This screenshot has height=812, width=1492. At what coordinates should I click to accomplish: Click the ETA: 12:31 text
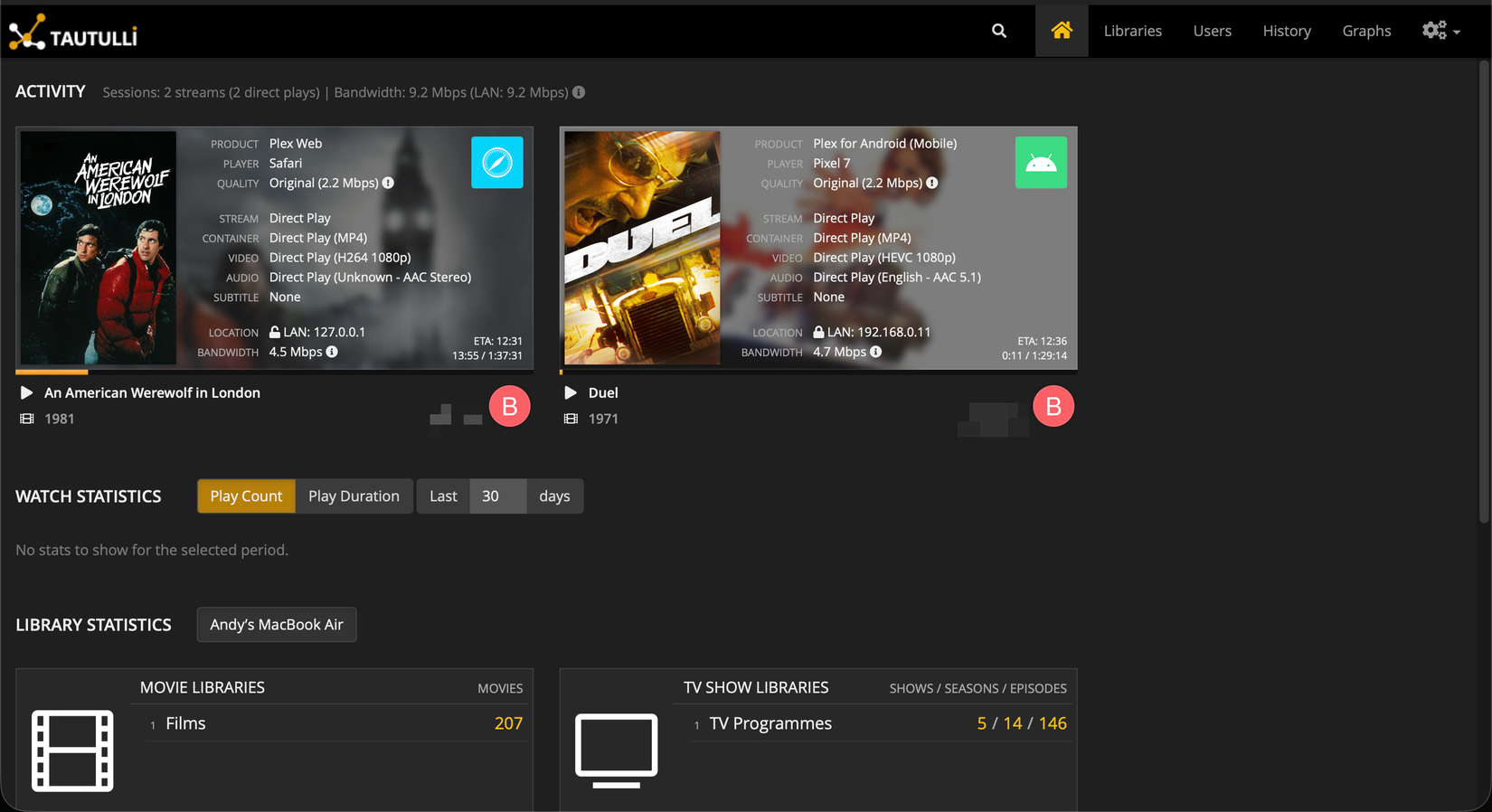pos(498,341)
